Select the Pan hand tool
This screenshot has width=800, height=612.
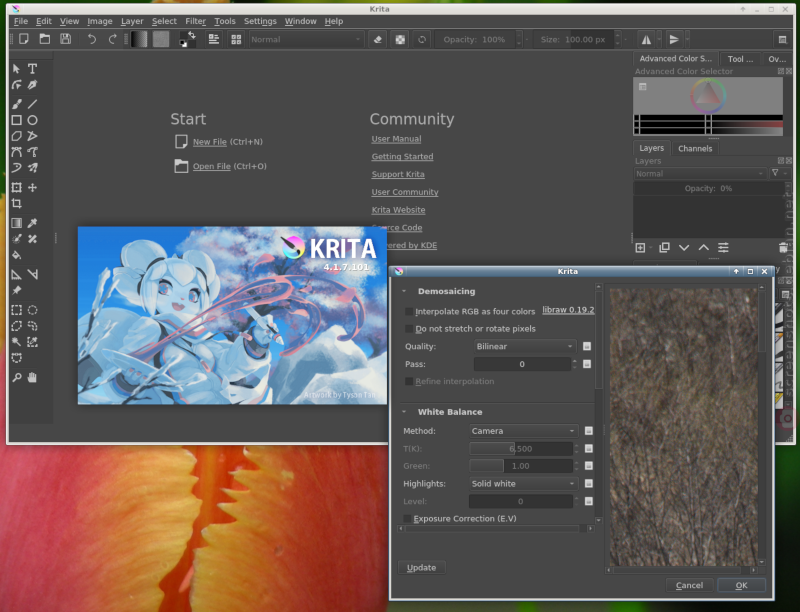point(32,377)
